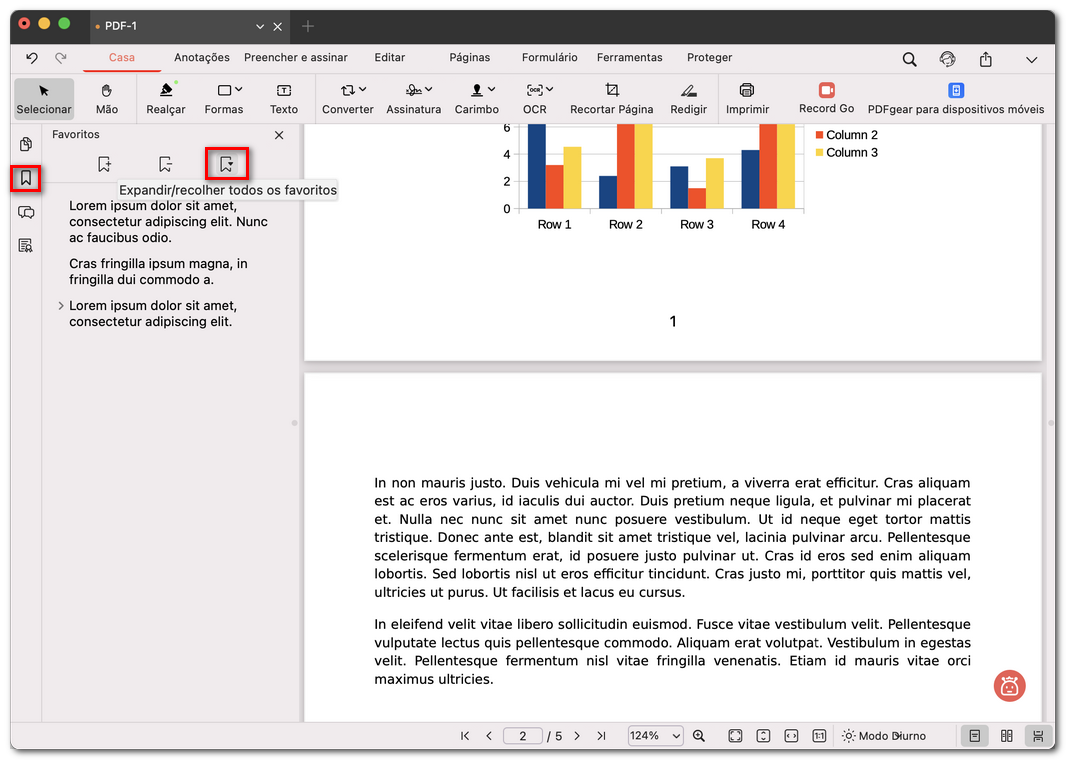1066x760 pixels.
Task: Select the Texto tool
Action: click(x=285, y=98)
